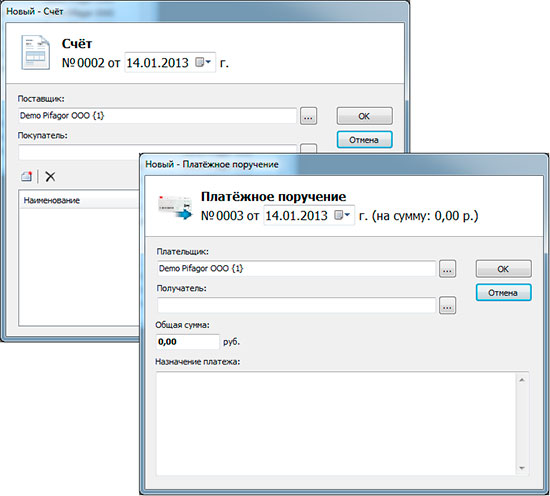Click the Поставщик field with Demo Pifagor

pyautogui.click(x=157, y=116)
